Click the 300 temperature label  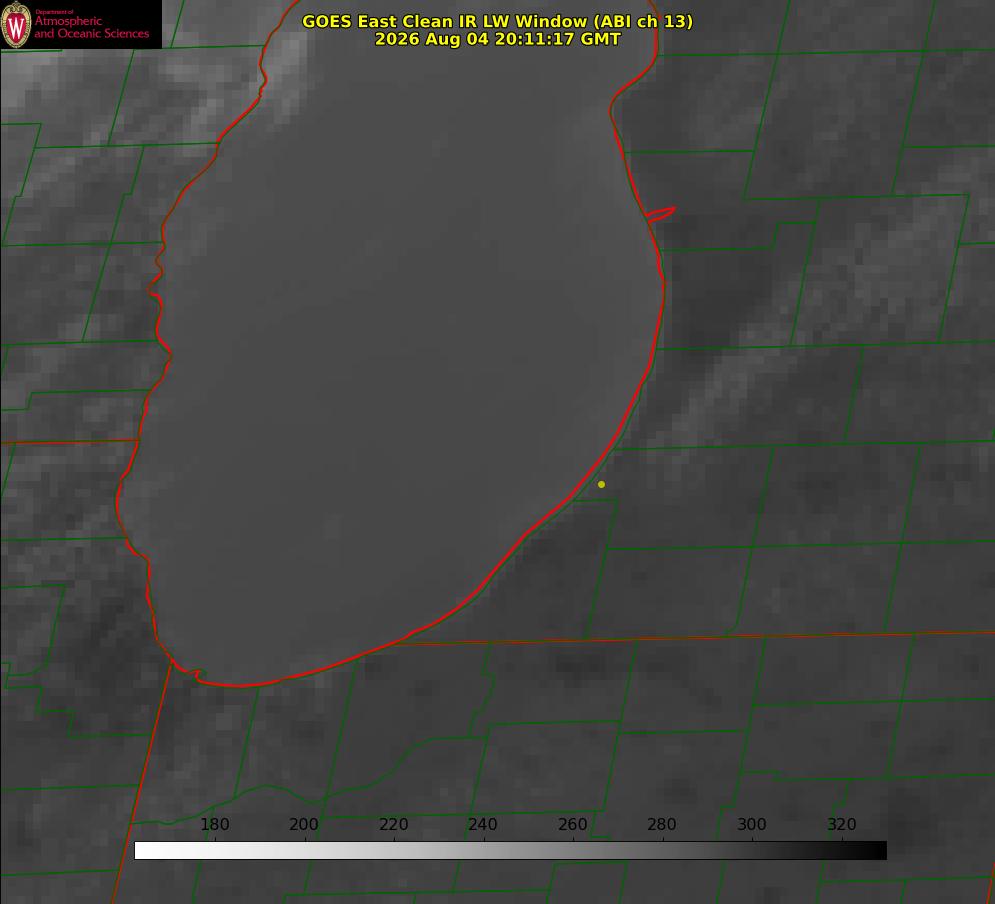(752, 824)
